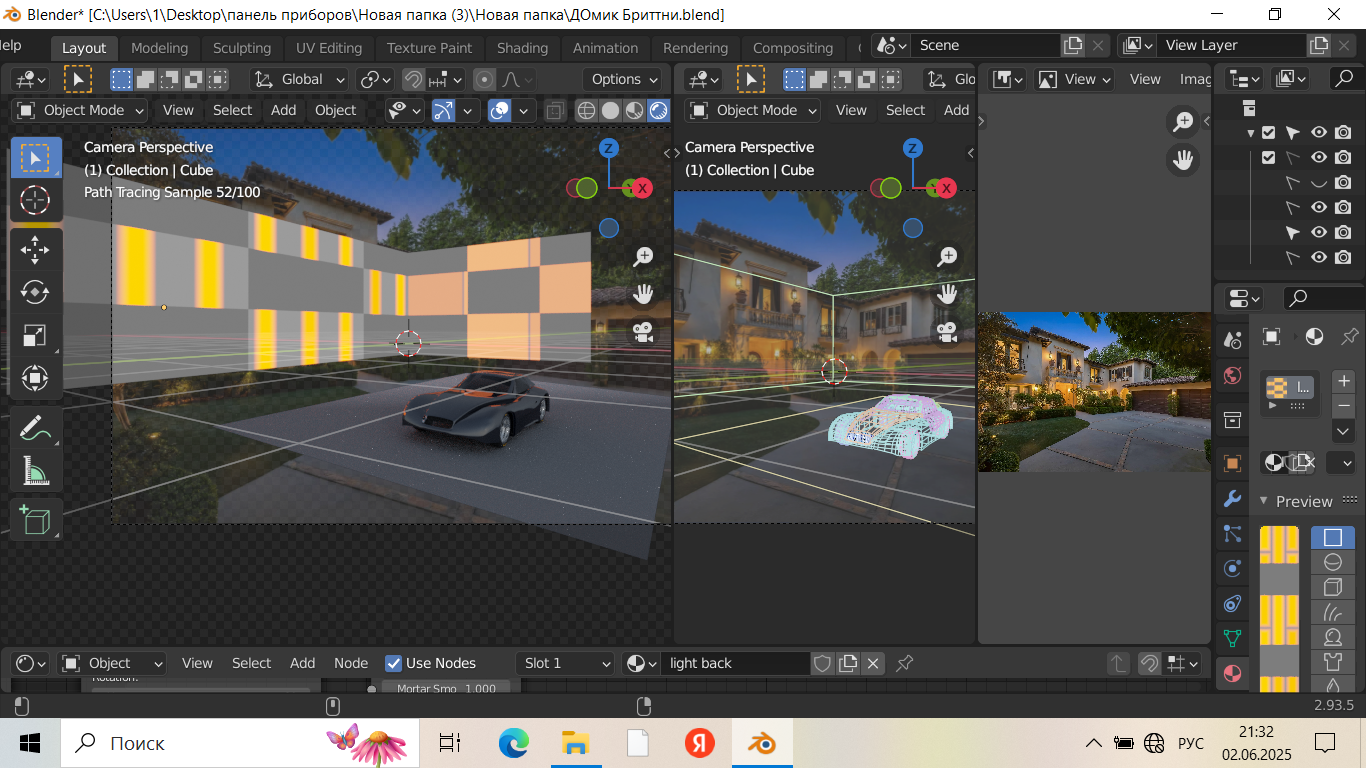Activate the Annotate pencil tool
The width and height of the screenshot is (1366, 768).
(x=35, y=428)
